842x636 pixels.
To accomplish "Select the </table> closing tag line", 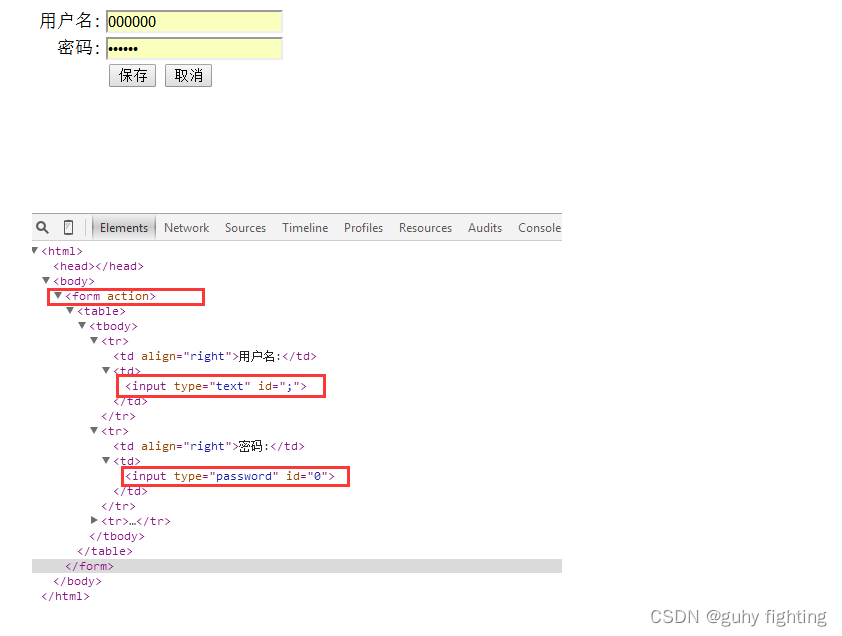I will [x=105, y=551].
